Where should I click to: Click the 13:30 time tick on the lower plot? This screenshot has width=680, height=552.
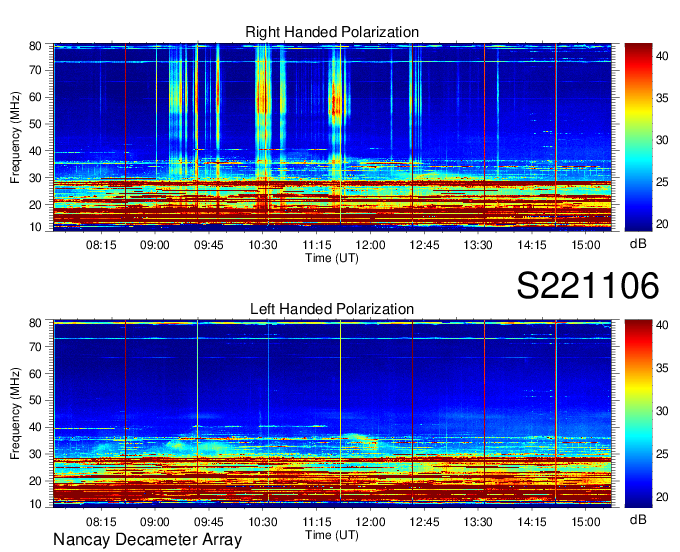[478, 522]
